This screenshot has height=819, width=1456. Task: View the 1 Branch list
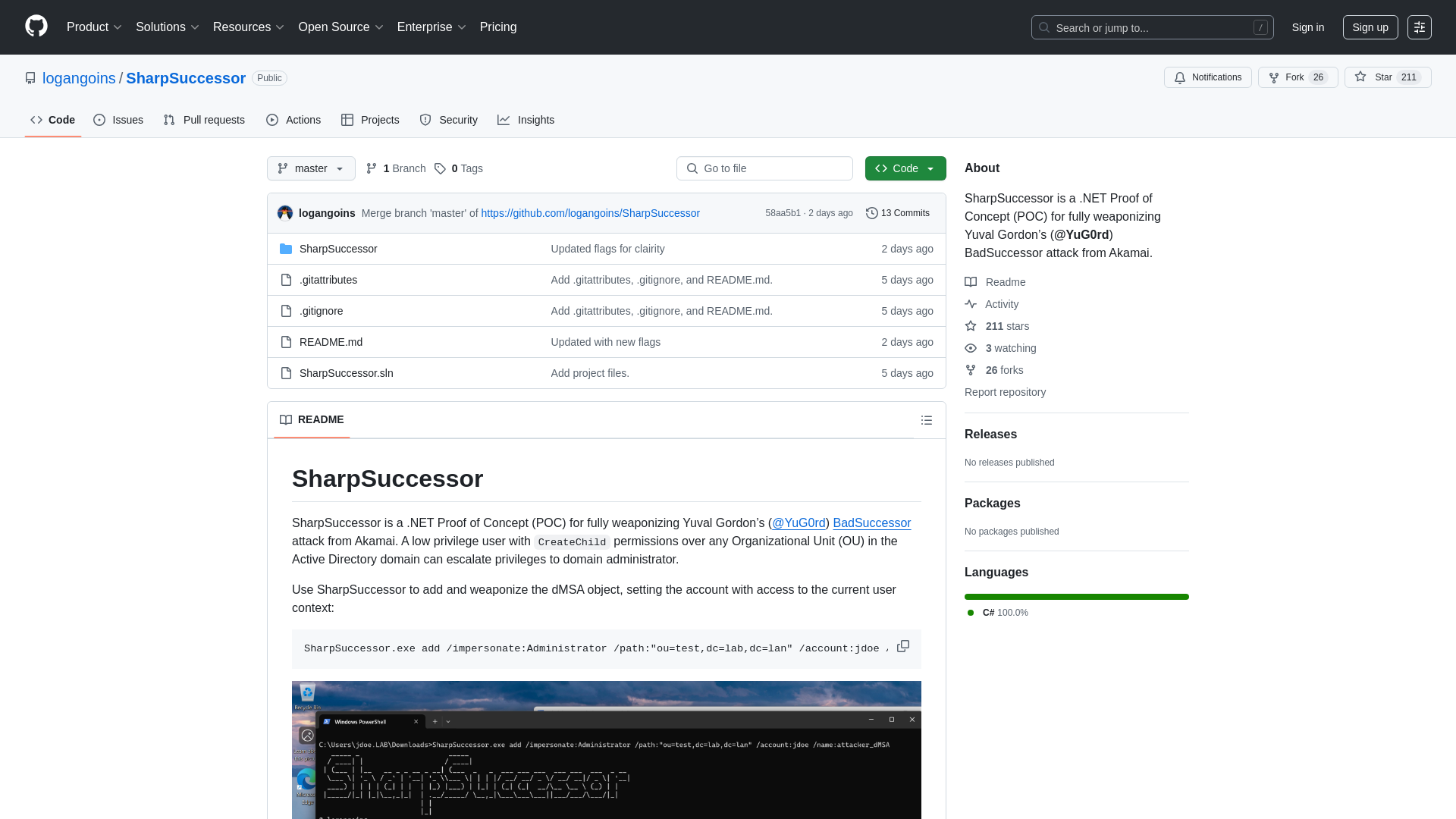[396, 168]
